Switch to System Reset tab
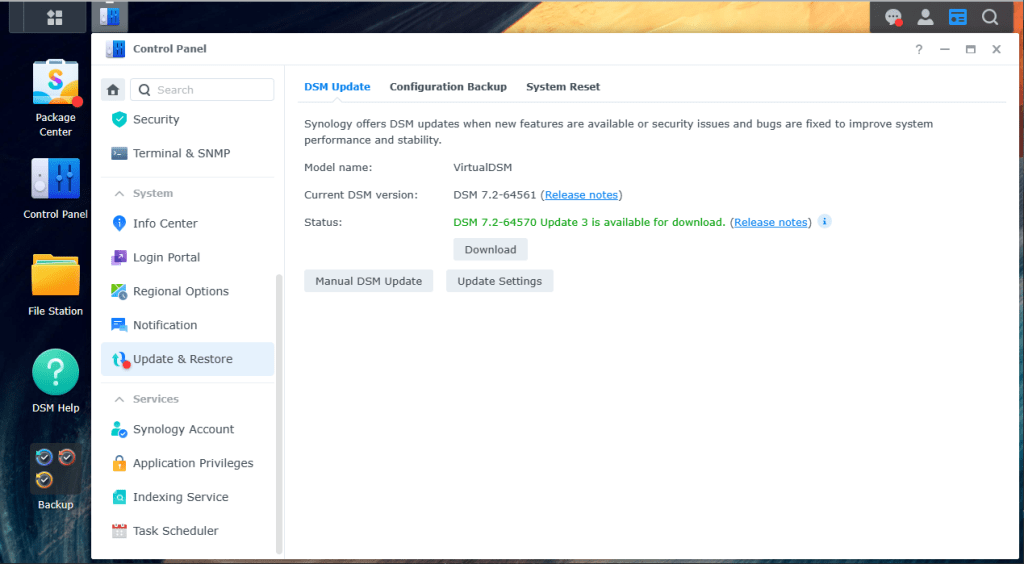Viewport: 1024px width, 564px height. (563, 87)
